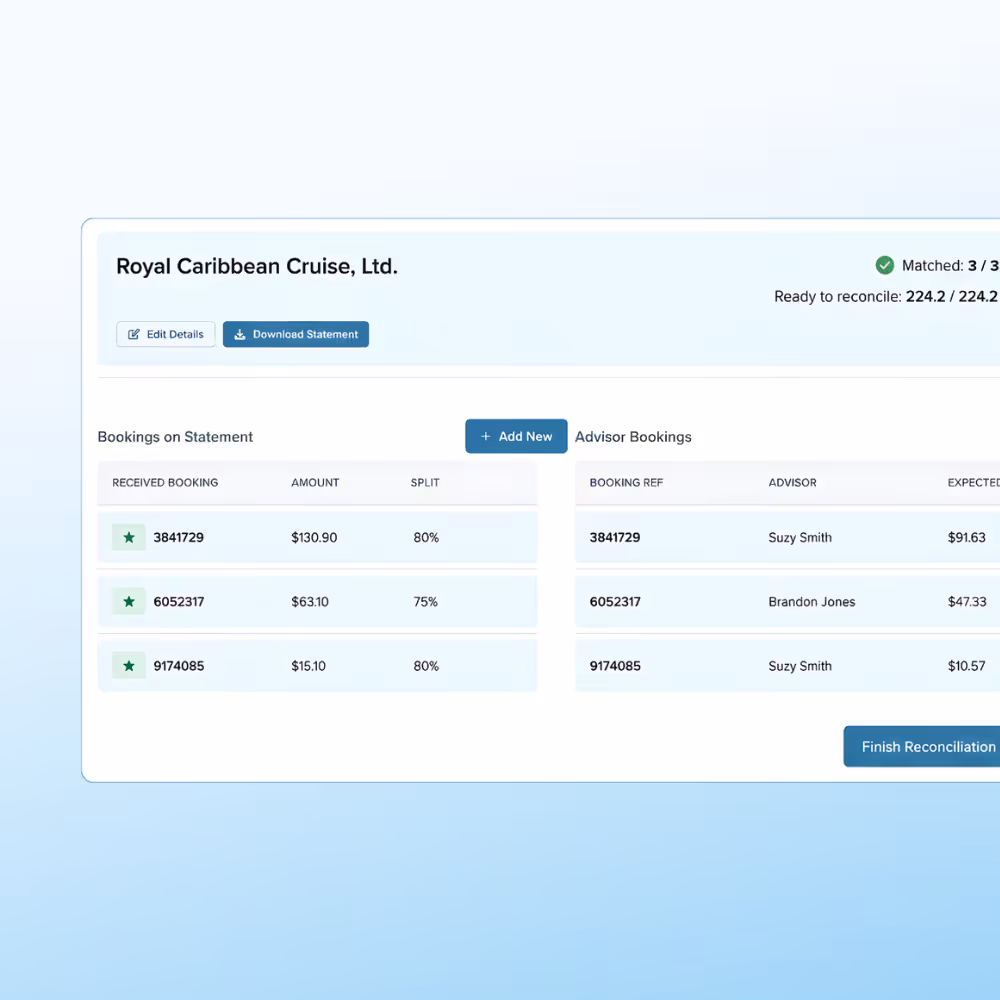Click the Ready to reconcile amount

click(886, 297)
